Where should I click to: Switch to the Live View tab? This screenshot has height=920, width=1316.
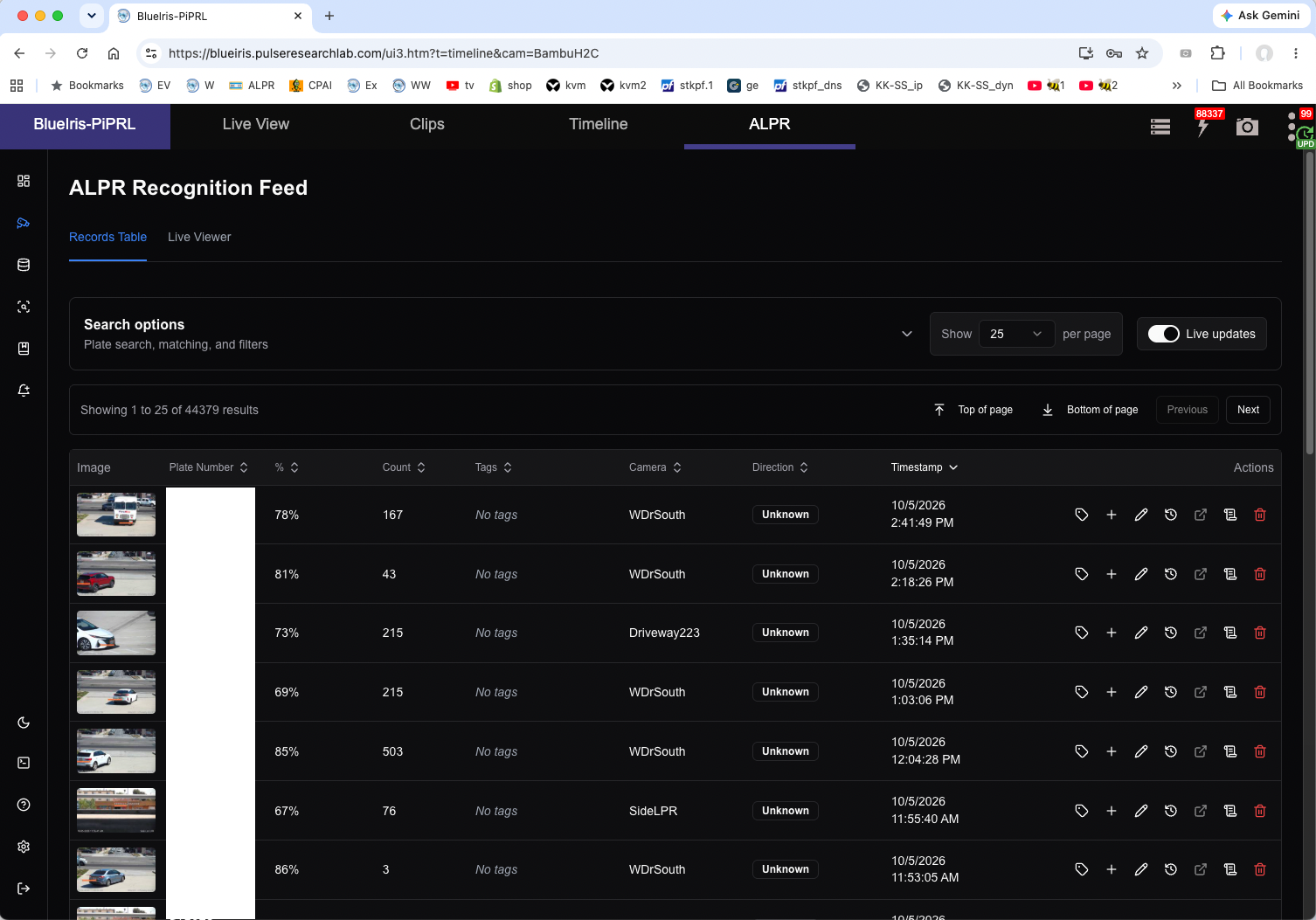coord(256,124)
